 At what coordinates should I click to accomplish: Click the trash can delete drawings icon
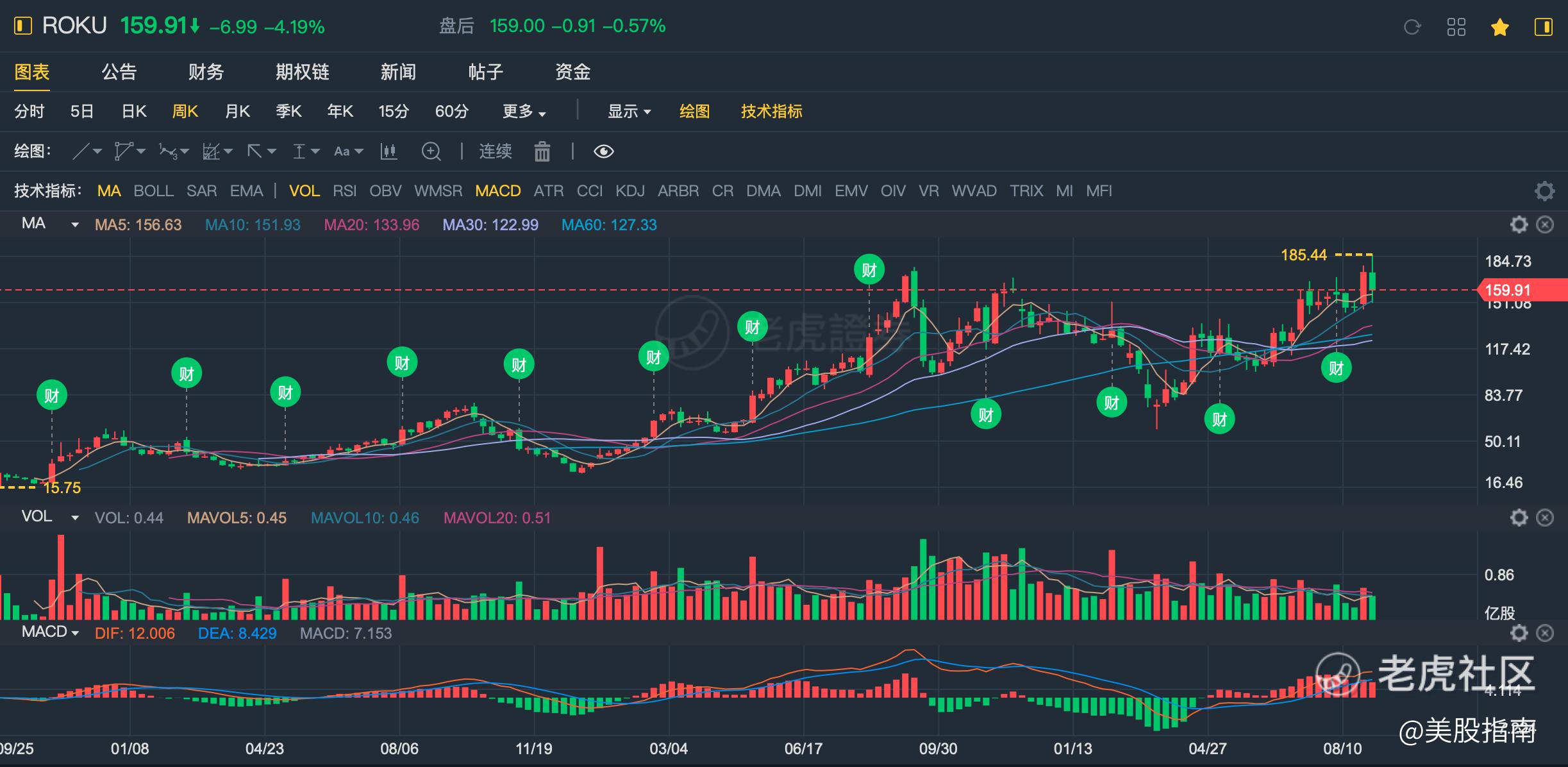pyautogui.click(x=542, y=151)
